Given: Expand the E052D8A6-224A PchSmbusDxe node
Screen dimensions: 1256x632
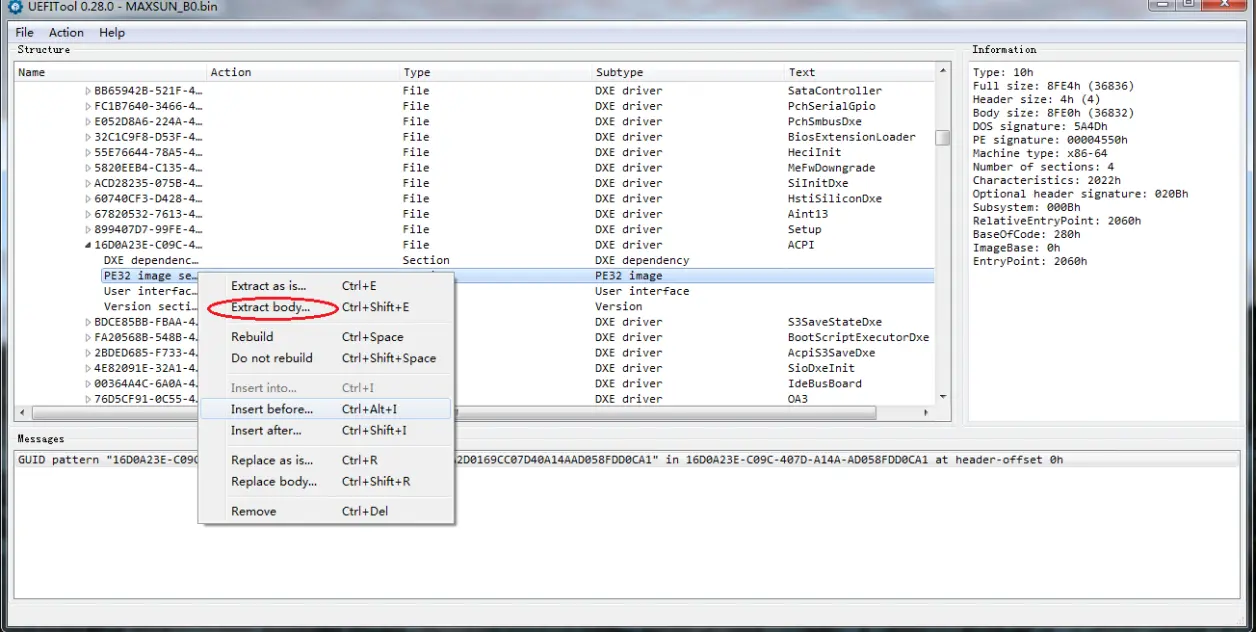Looking at the screenshot, I should tap(87, 122).
